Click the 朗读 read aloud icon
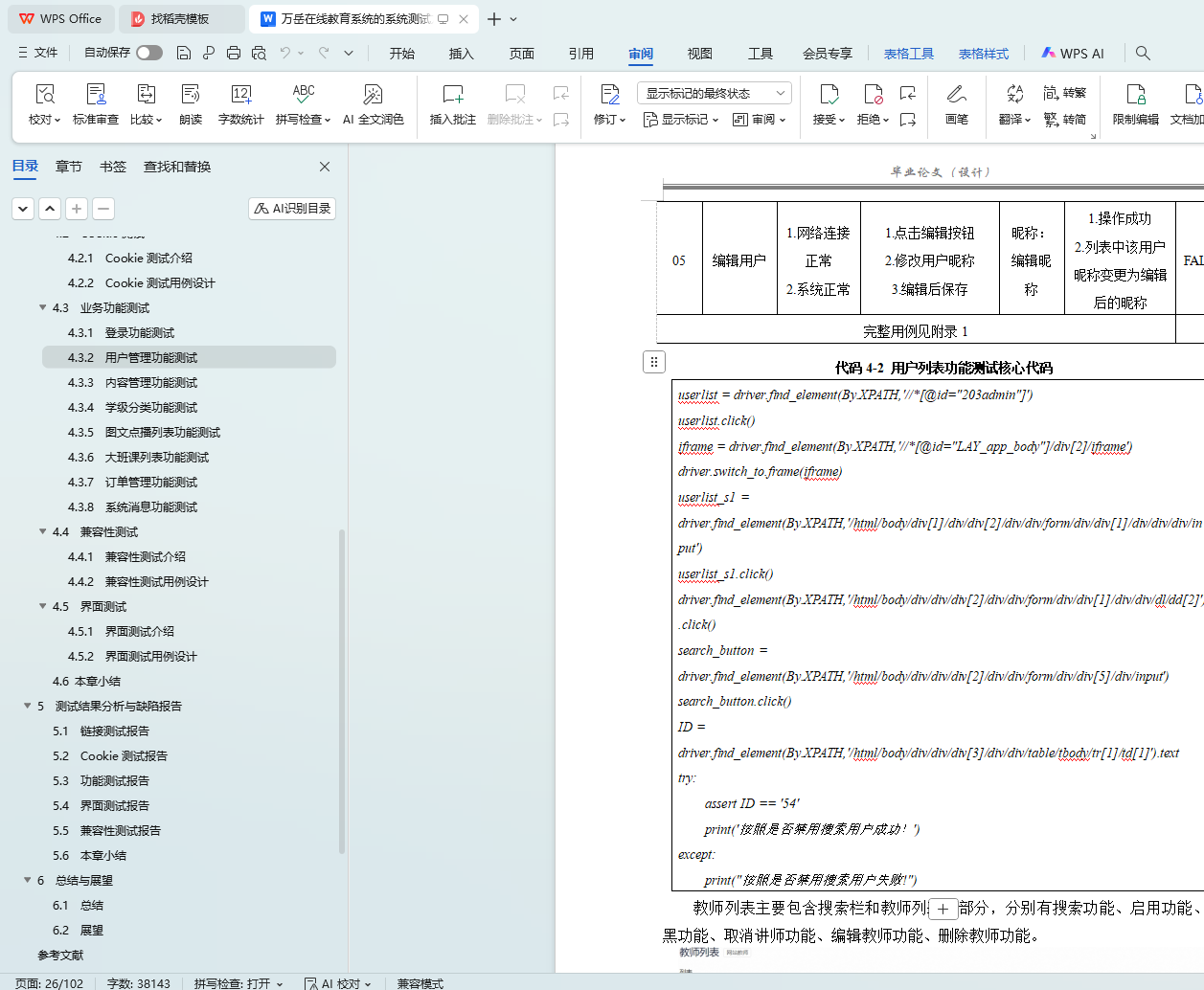The width and height of the screenshot is (1204, 990). click(x=191, y=95)
